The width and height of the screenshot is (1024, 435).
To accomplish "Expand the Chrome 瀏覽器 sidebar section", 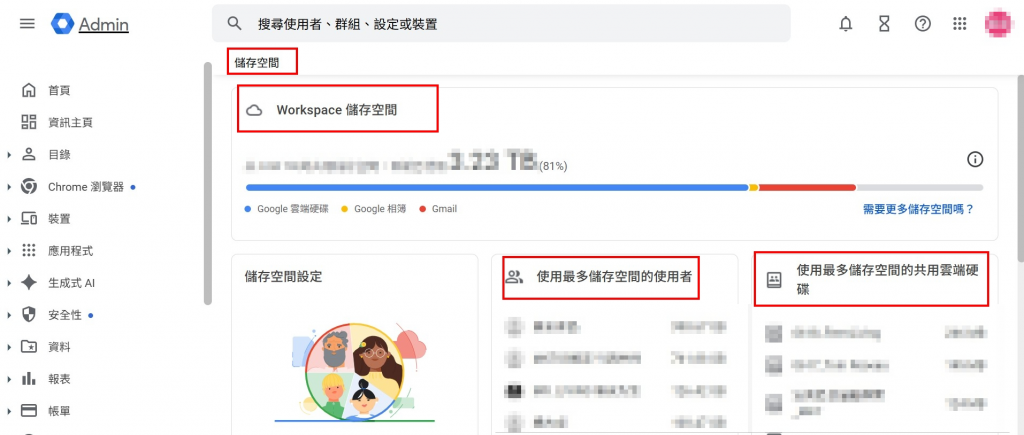I will pyautogui.click(x=9, y=187).
